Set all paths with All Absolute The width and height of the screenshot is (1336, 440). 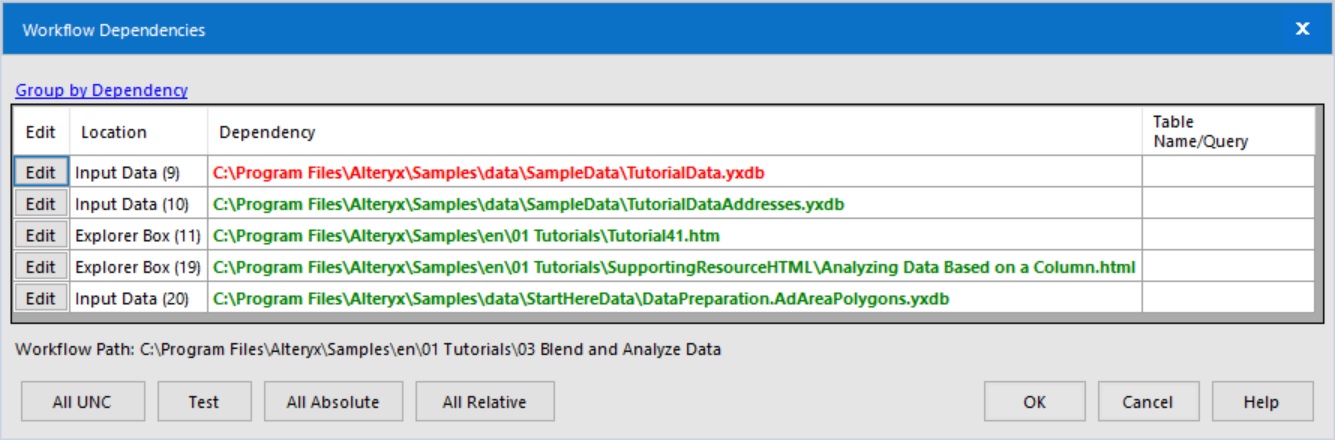[333, 402]
